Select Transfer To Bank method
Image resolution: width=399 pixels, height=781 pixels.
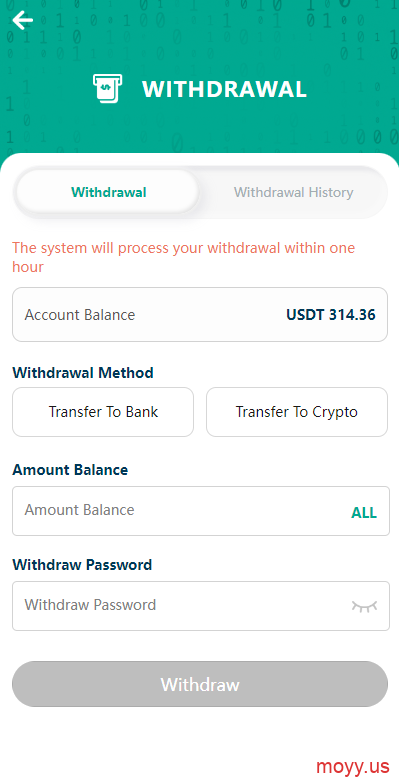[103, 412]
